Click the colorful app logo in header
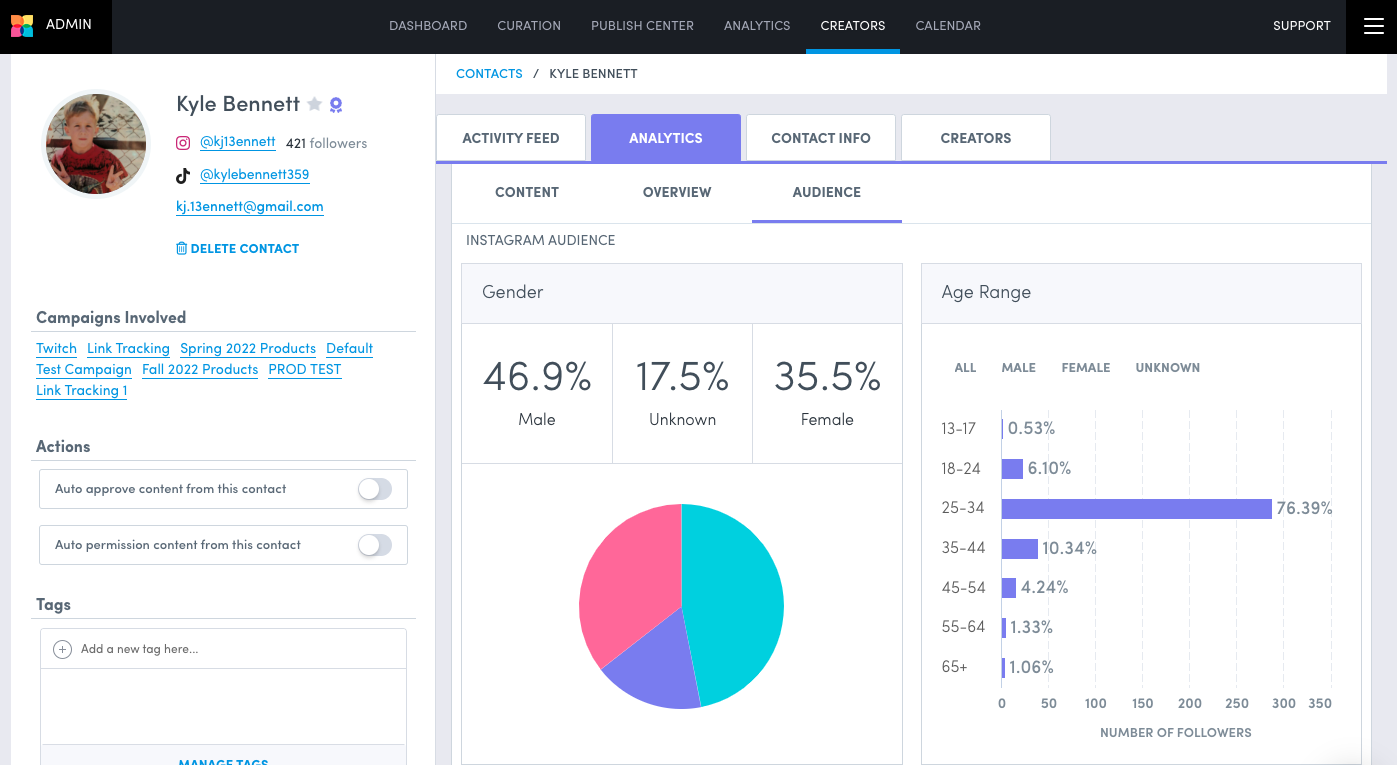 (x=22, y=25)
